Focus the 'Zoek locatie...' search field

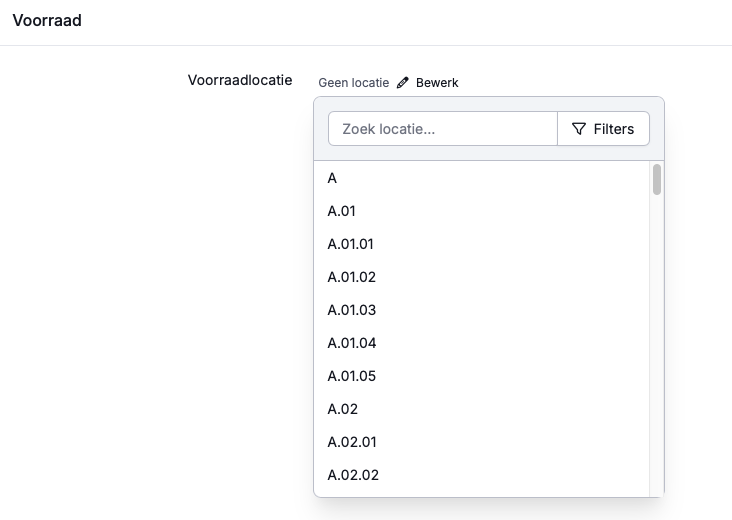[442, 129]
